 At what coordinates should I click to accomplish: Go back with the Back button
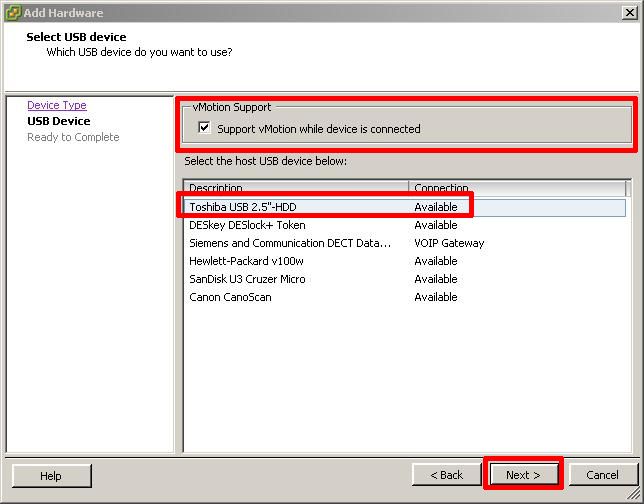pos(446,475)
